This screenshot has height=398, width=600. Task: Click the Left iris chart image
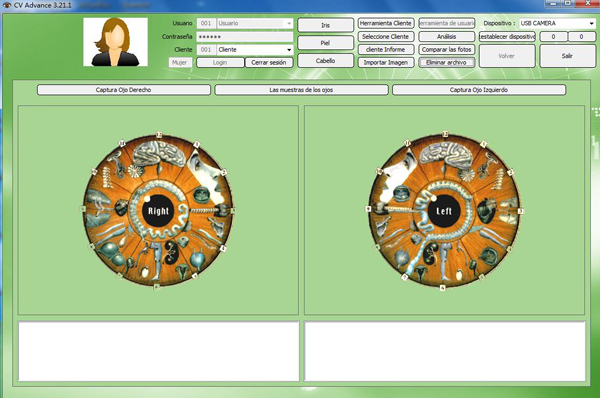coord(444,210)
